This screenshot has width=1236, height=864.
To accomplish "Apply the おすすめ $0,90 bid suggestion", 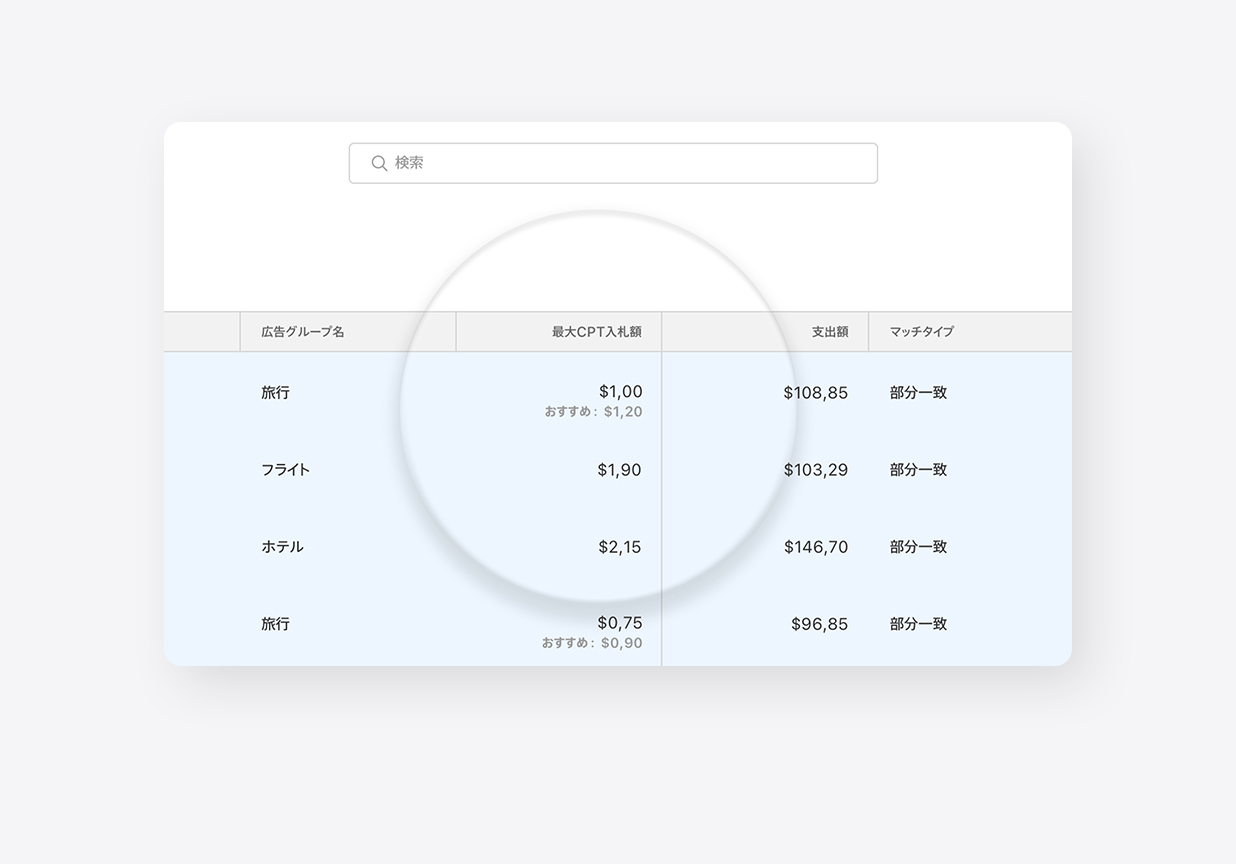I will 592,643.
